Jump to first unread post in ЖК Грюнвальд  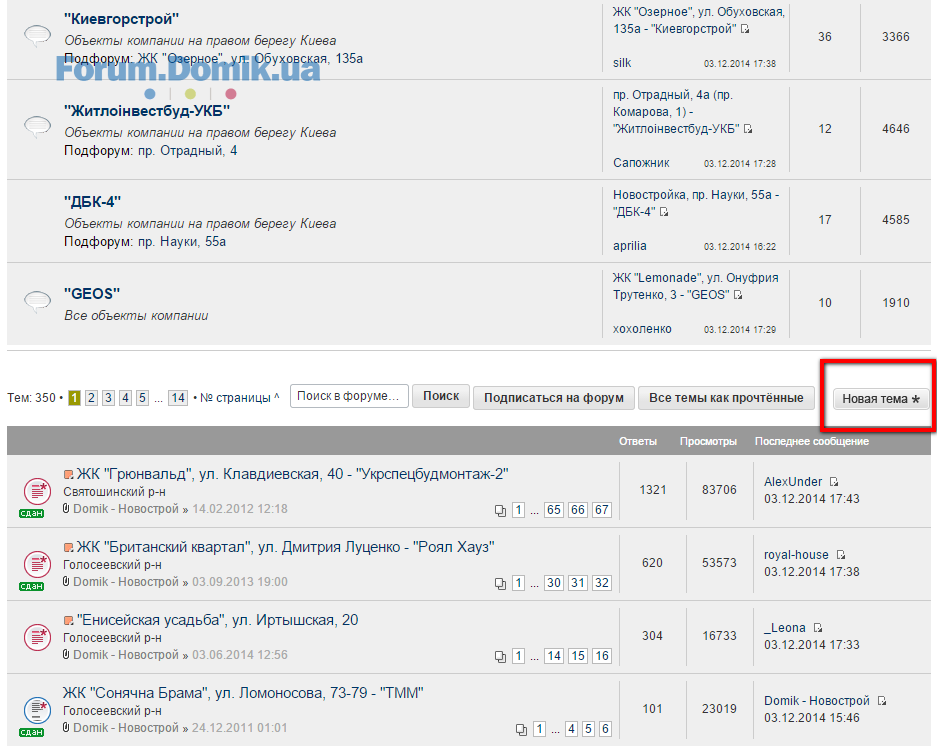(69, 475)
